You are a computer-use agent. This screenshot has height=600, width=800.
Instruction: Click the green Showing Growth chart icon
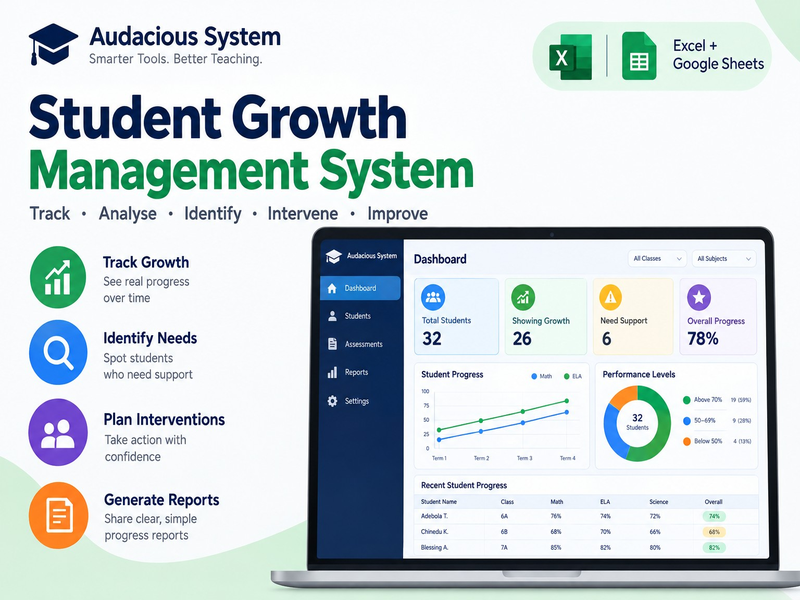[523, 297]
